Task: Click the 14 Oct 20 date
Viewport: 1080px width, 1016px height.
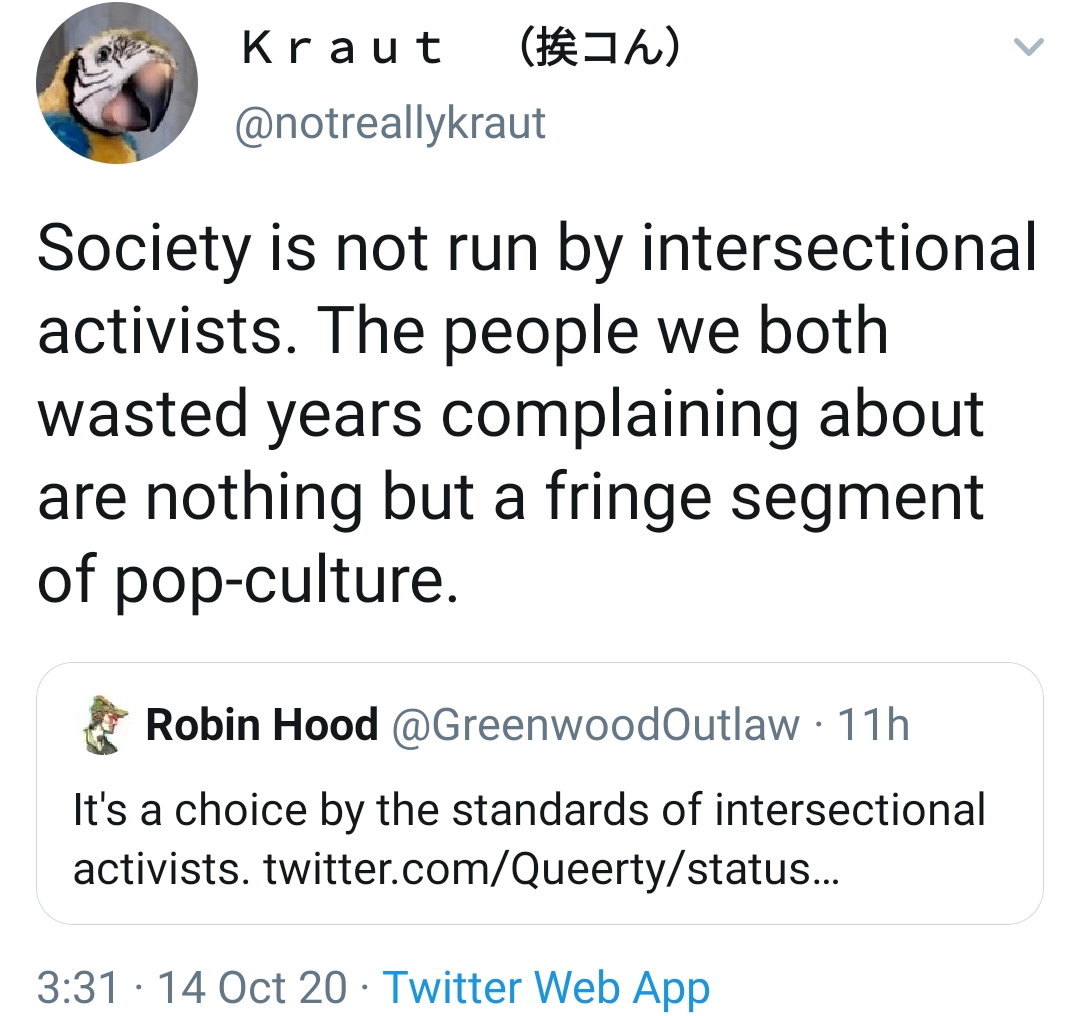Action: tap(252, 987)
